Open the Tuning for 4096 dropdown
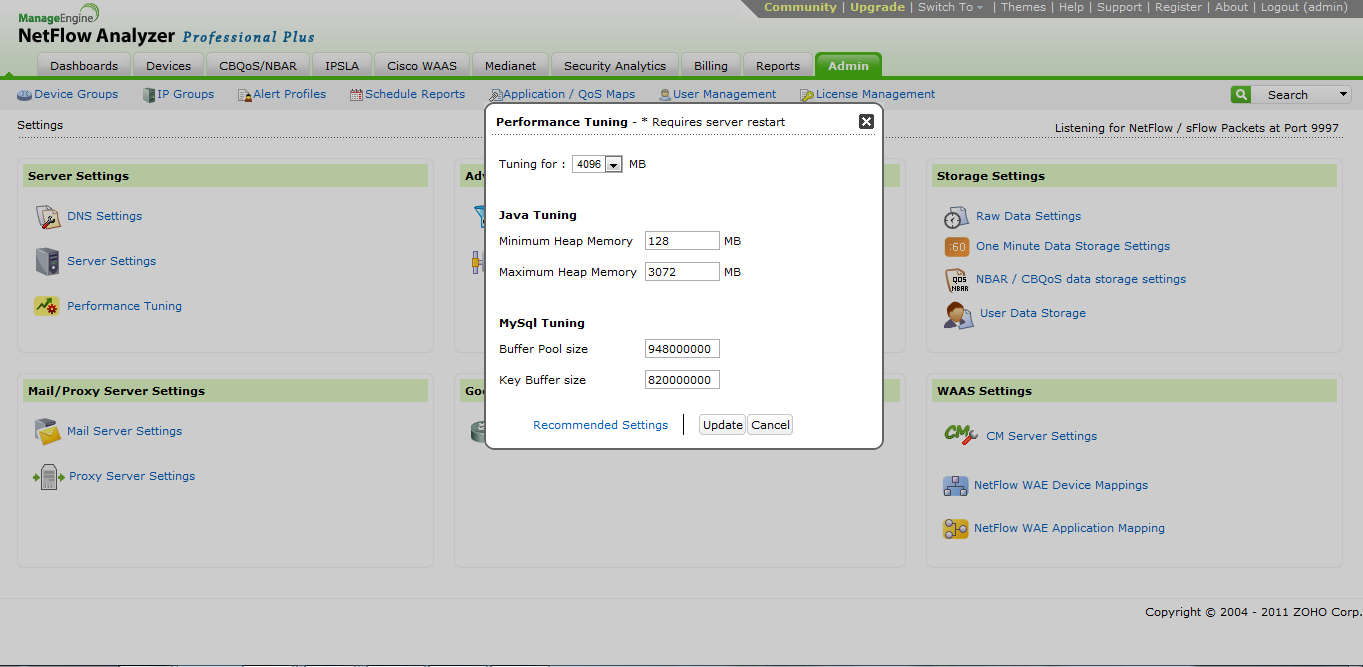Image resolution: width=1363 pixels, height=667 pixels. click(597, 164)
